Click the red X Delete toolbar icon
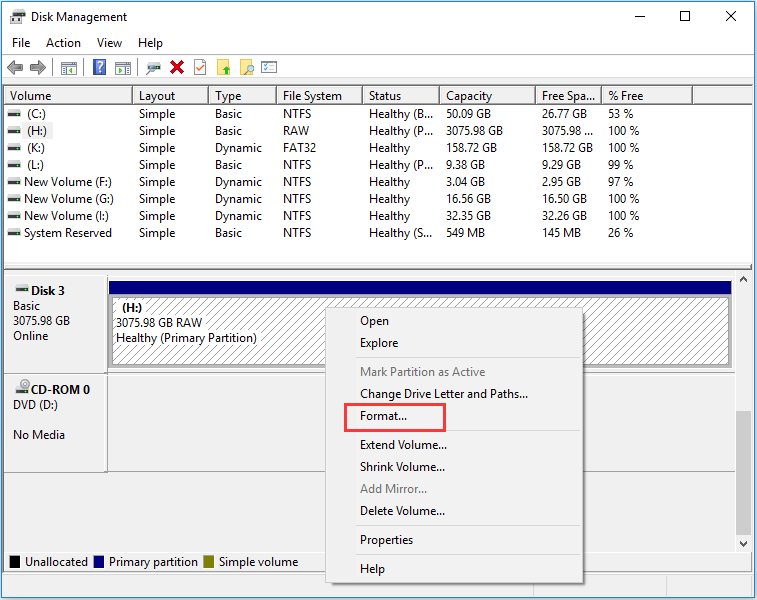 click(177, 68)
